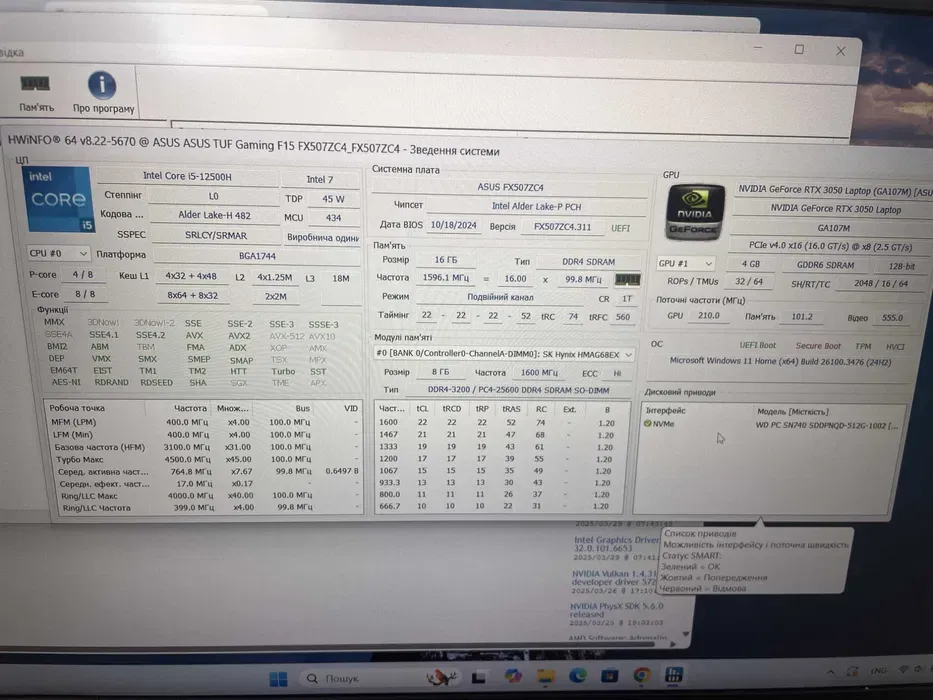This screenshot has width=933, height=700.
Task: Select the 666.7 row in memory timings table
Action: click(x=499, y=506)
